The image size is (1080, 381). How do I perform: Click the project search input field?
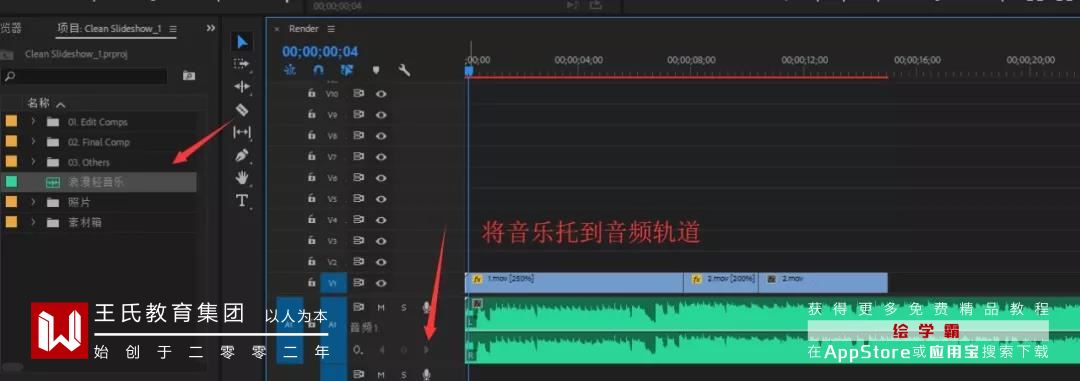tap(84, 76)
